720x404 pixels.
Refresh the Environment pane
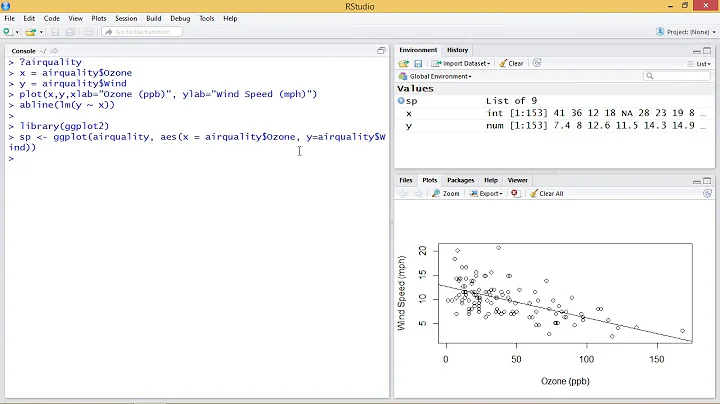click(x=537, y=63)
